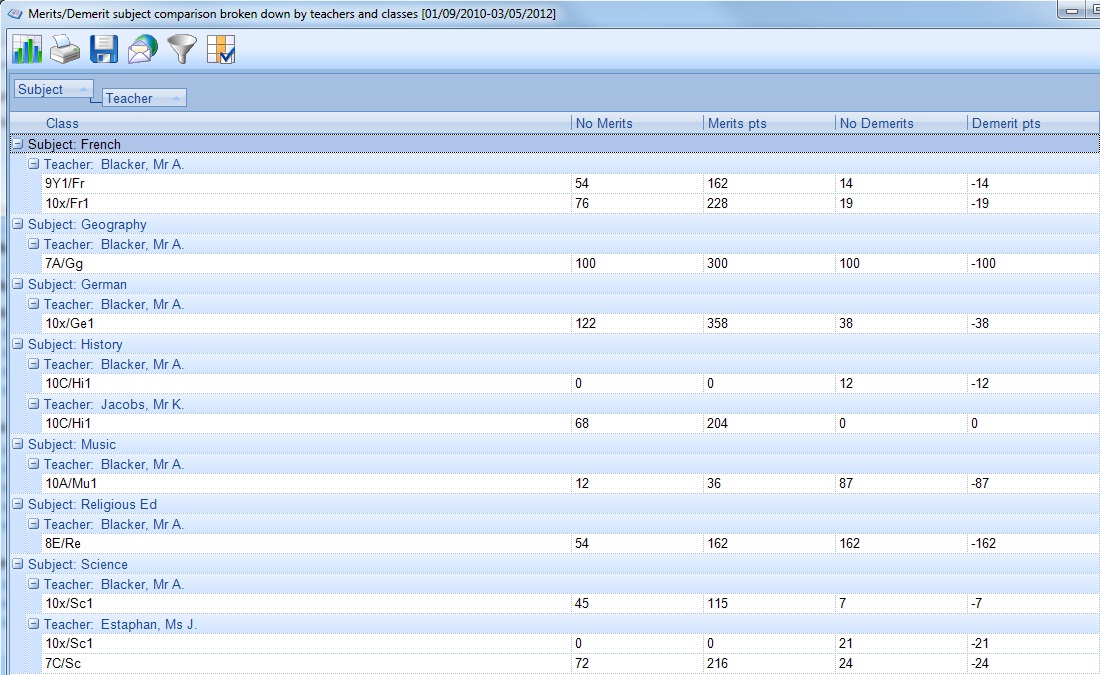Collapse the Subject: Music group
Screen dimensions: 1101x675
click(18, 444)
